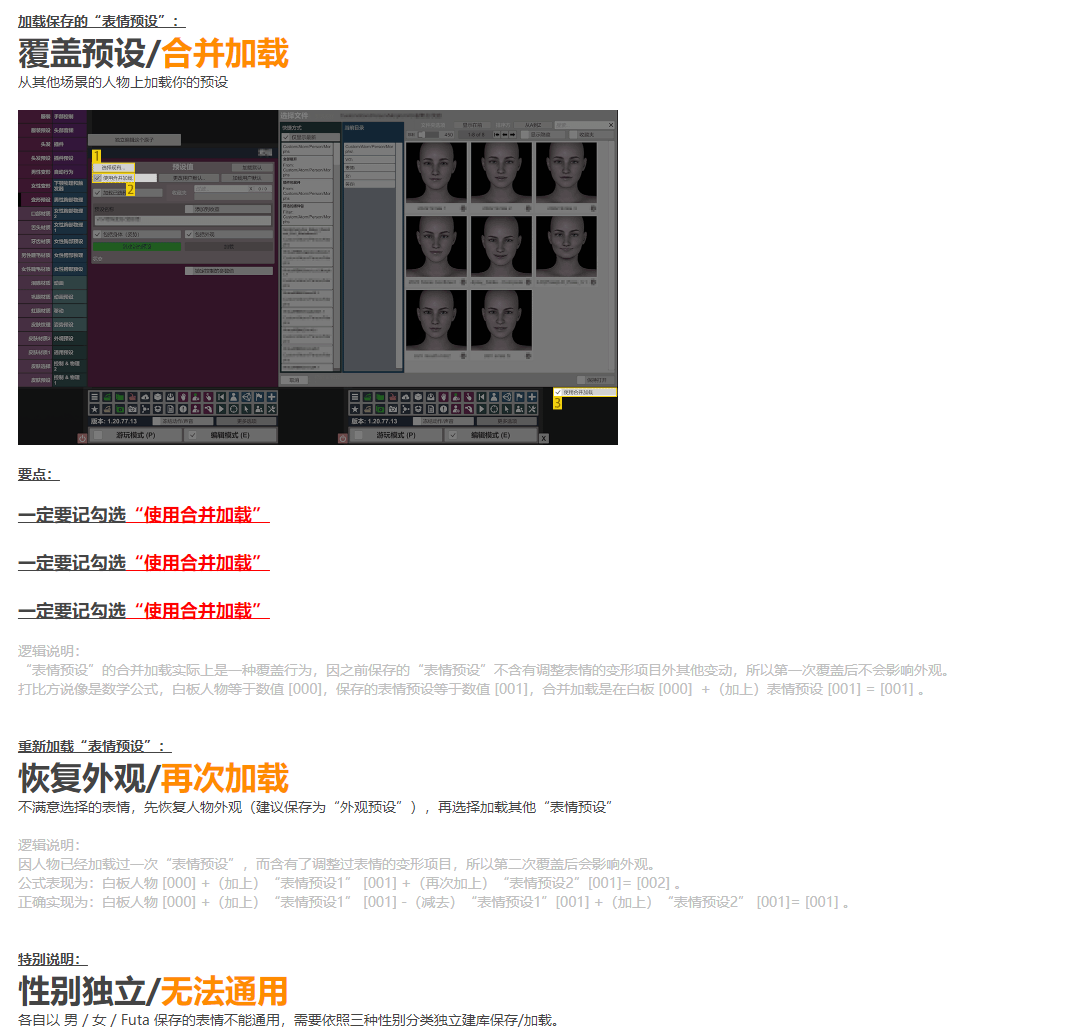
Task: Click the mouse cursor icon in right toolbar
Action: 507,410
